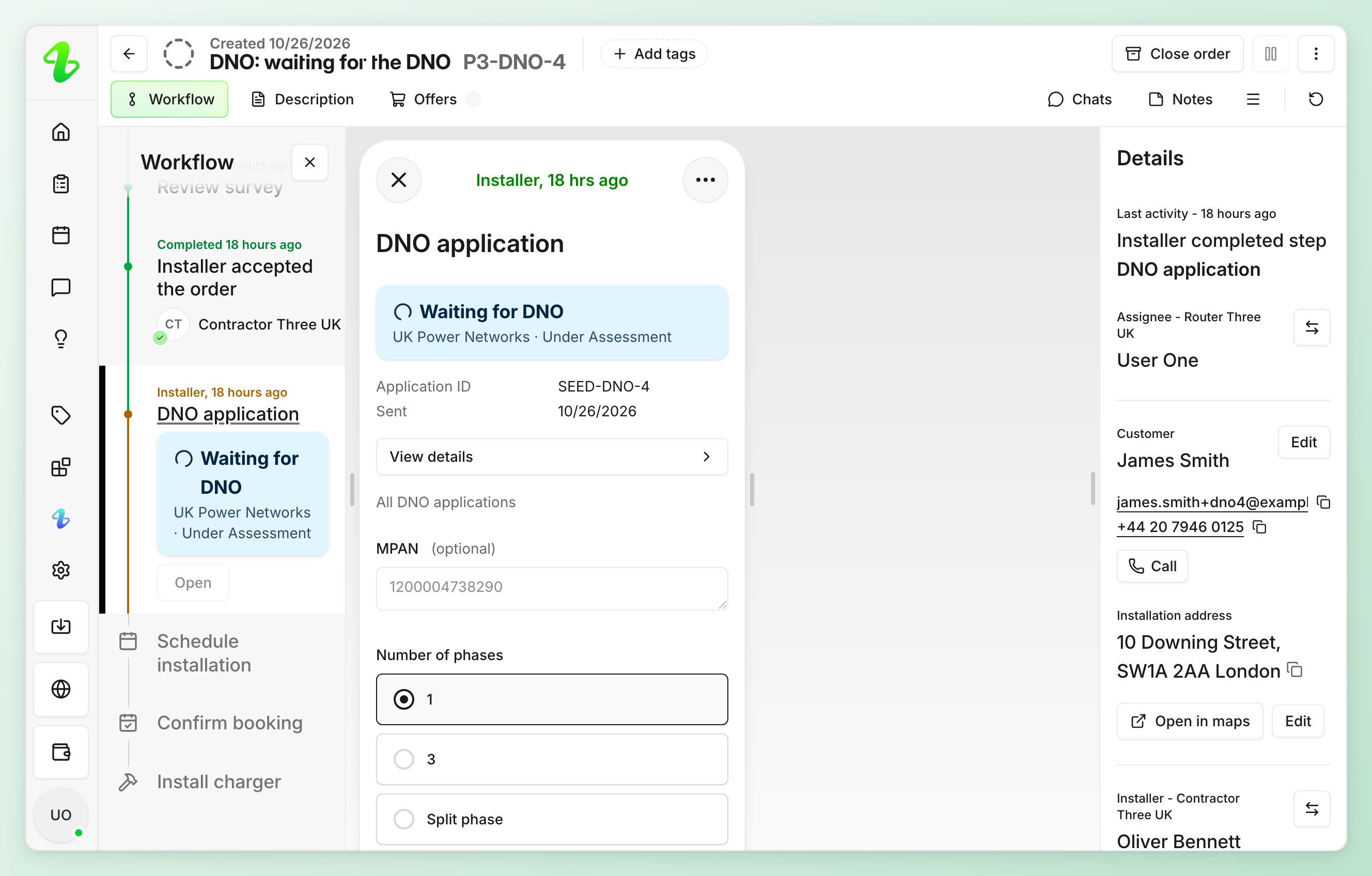Viewport: 1372px width, 876px height.
Task: Go back with the arrow button
Action: click(x=129, y=54)
